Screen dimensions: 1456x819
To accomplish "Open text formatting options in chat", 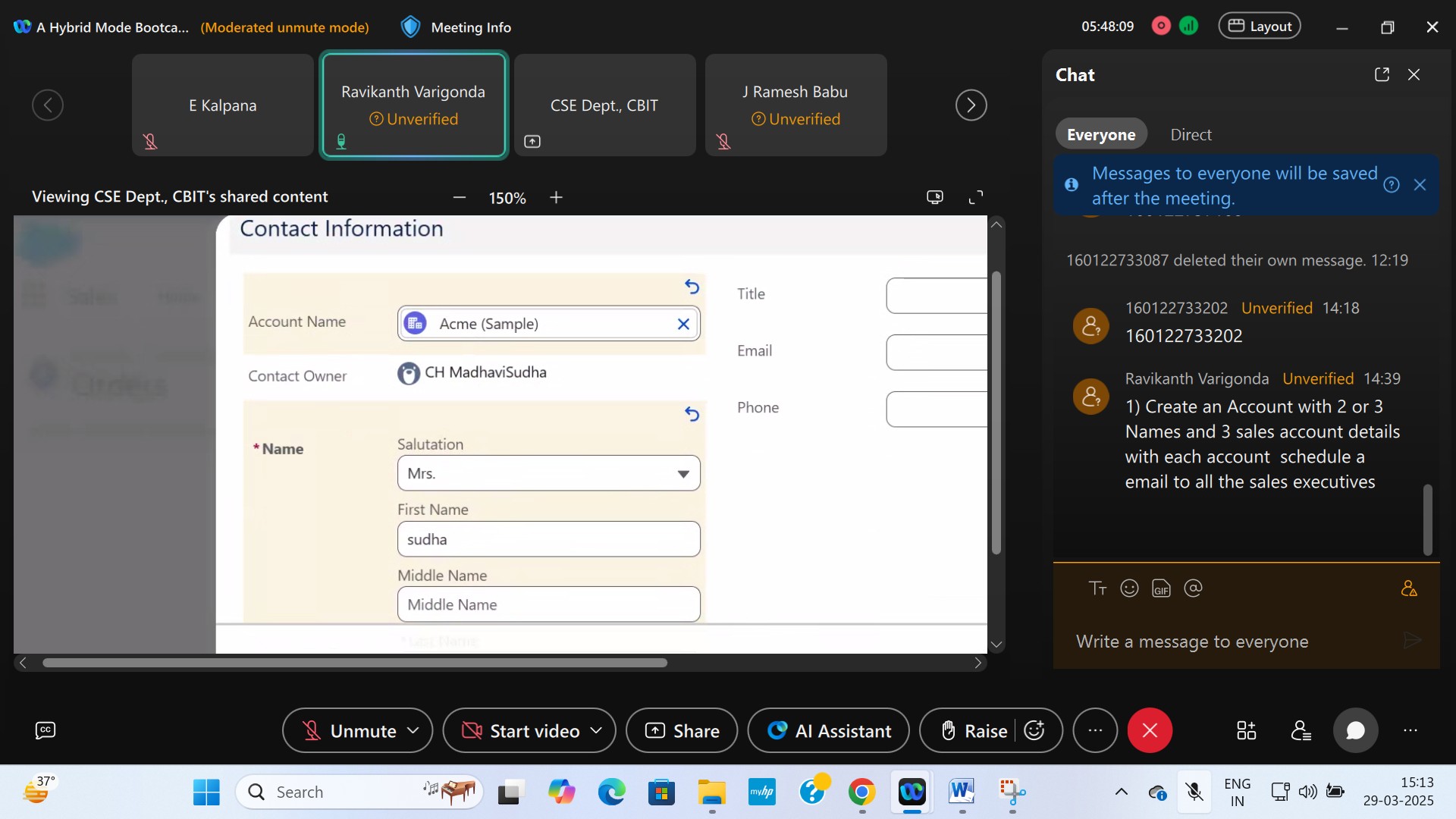I will pos(1097,588).
